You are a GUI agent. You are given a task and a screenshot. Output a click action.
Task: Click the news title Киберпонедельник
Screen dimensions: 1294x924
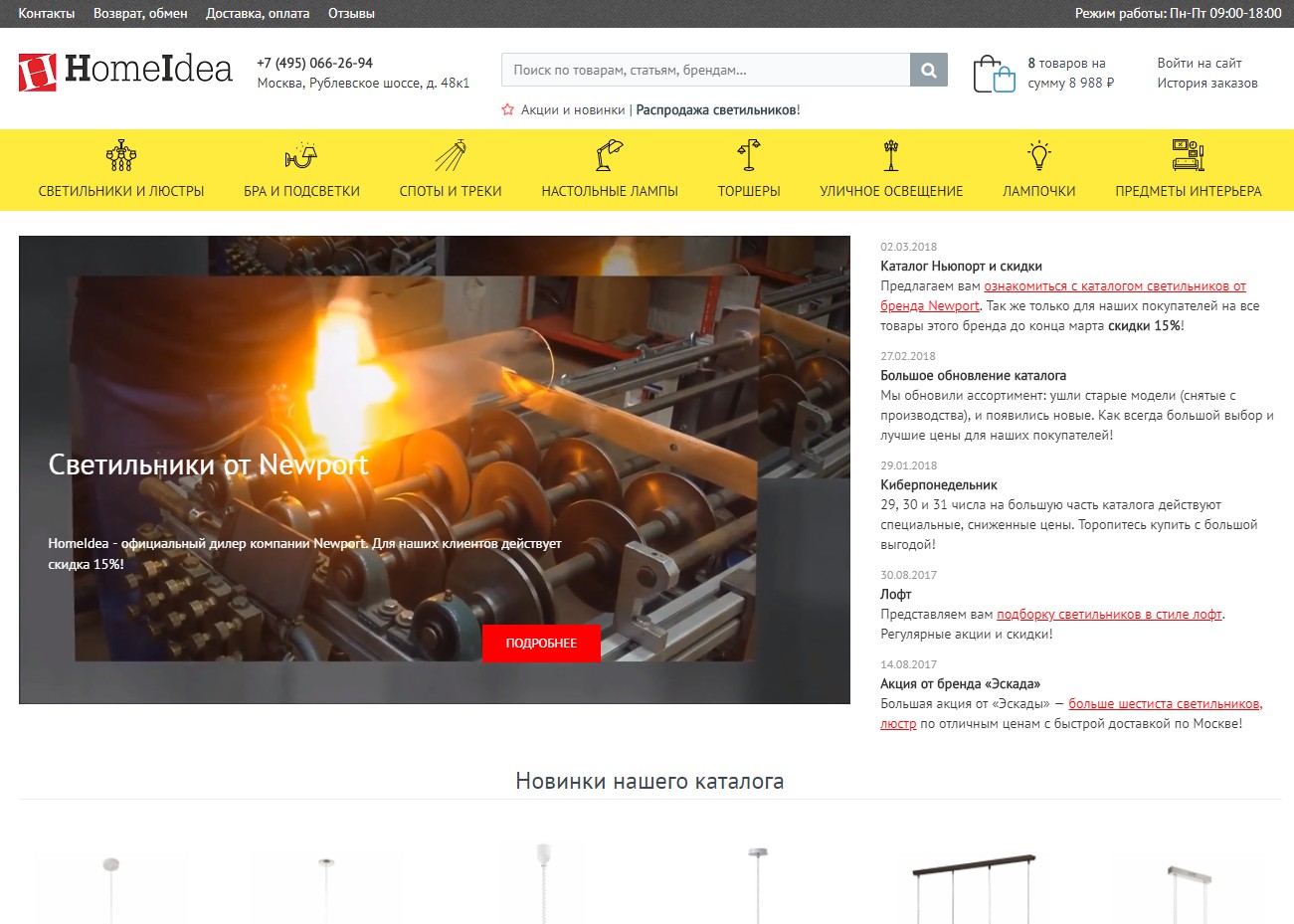click(x=939, y=485)
